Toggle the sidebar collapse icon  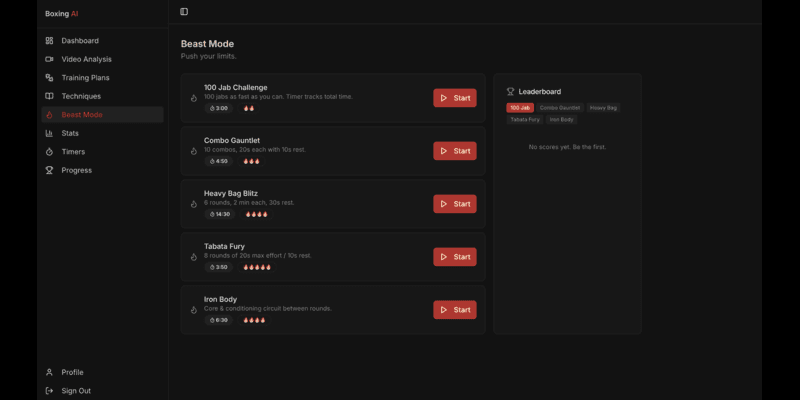184,12
